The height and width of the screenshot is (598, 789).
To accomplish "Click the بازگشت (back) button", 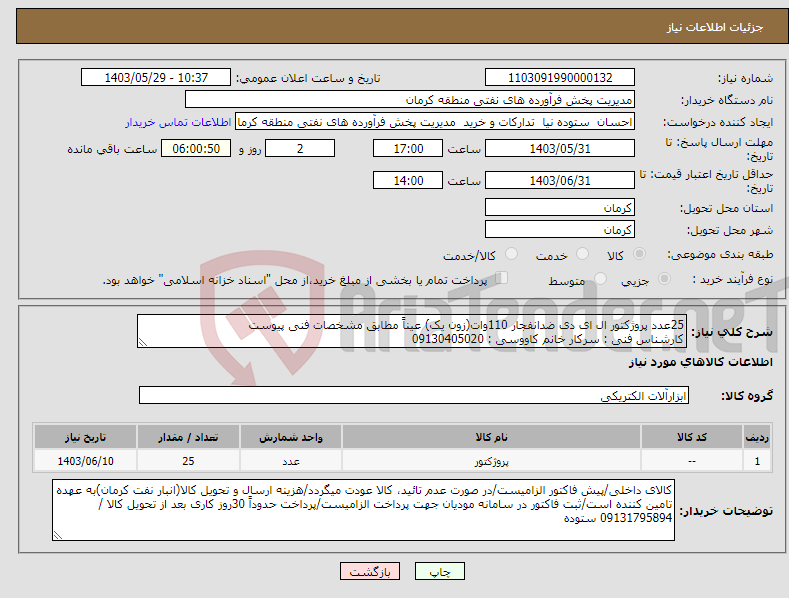I will 370,571.
